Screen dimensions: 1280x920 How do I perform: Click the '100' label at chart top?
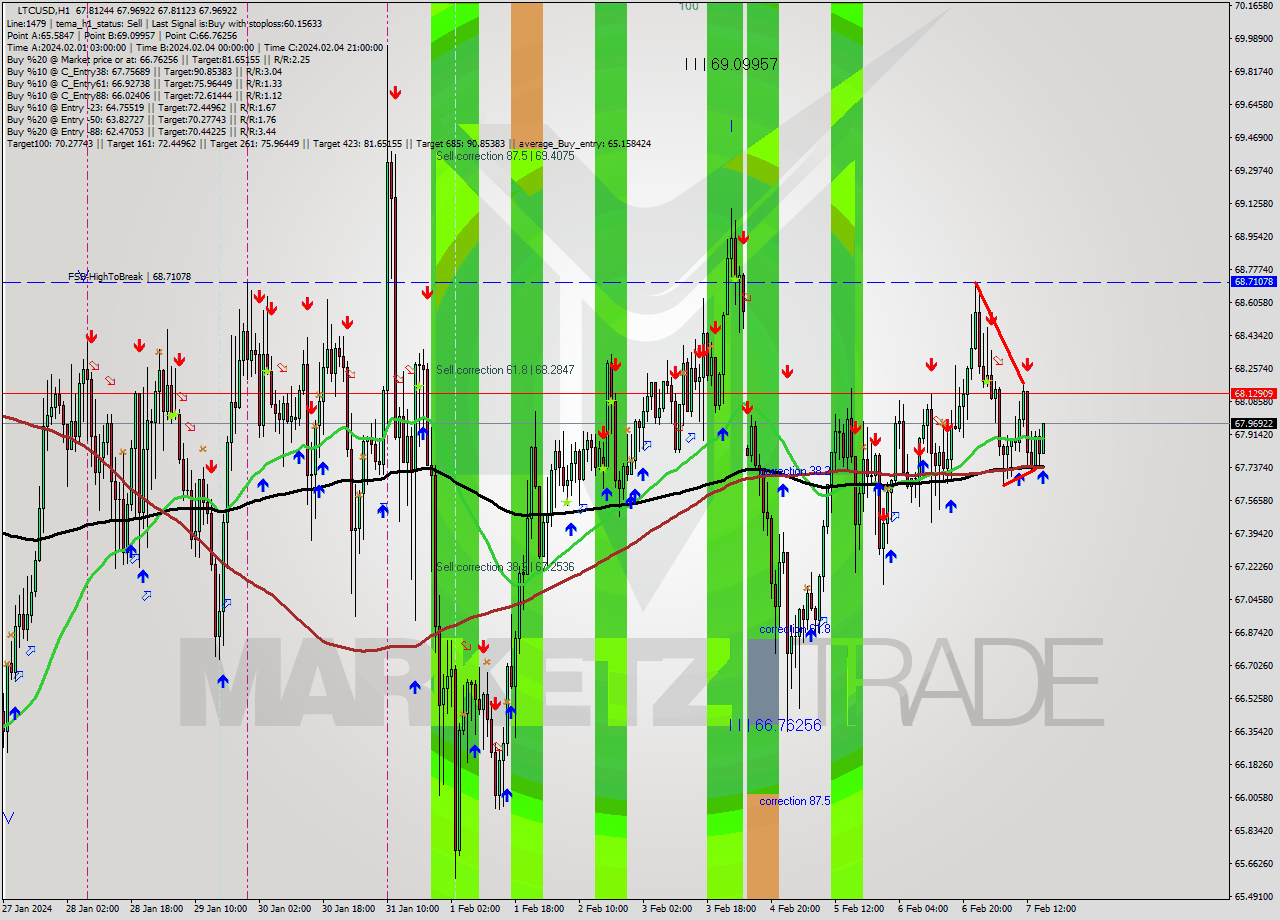[x=689, y=6]
